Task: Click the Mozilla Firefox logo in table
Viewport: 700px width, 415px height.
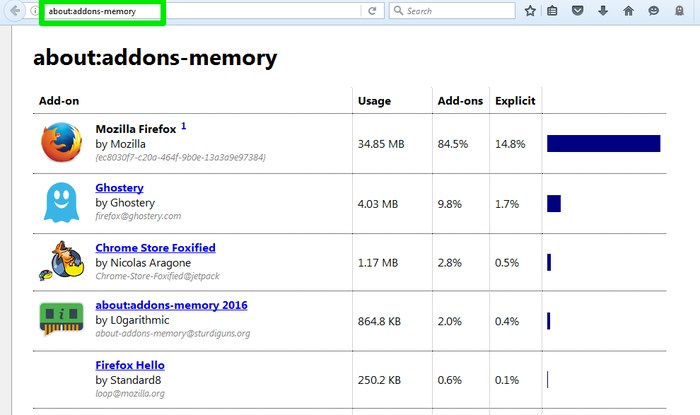Action: [62, 142]
